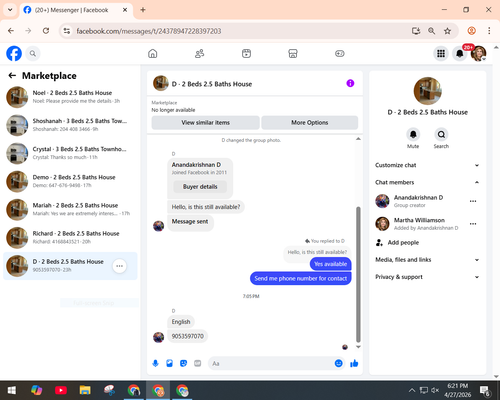Screen dimensions: 500x400
Task: Click the Martha Williamson member name
Action: (419, 220)
